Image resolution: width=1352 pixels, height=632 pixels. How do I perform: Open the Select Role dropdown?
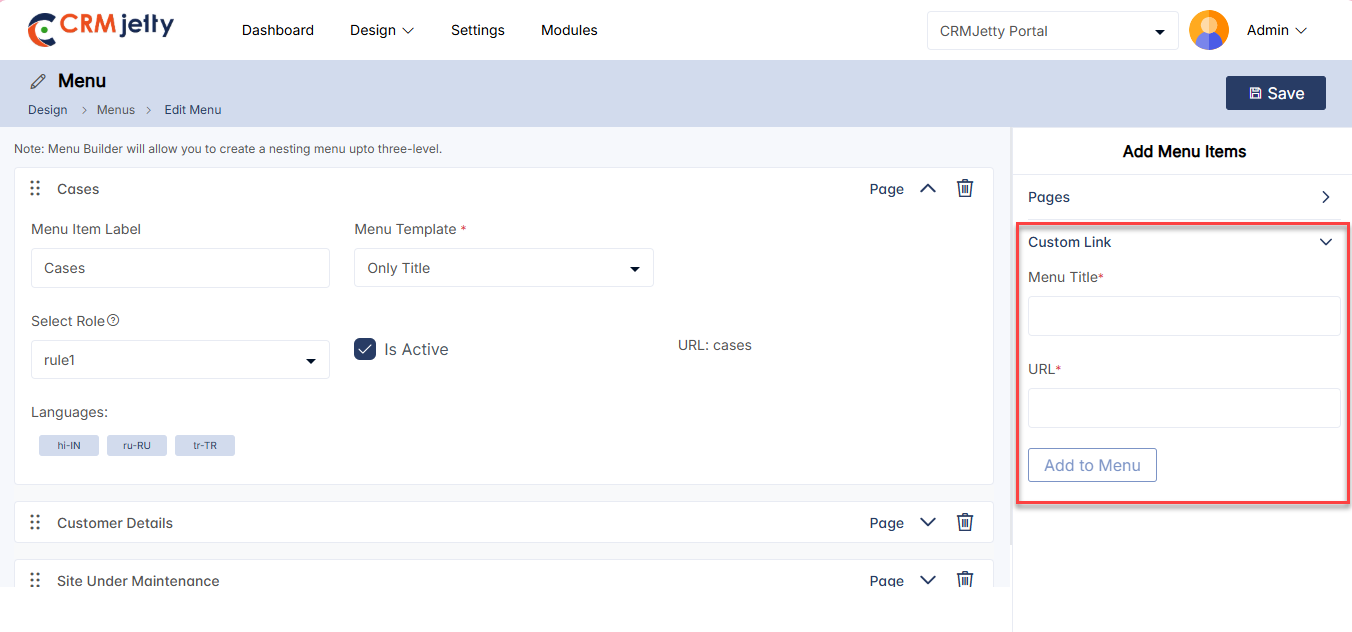click(180, 360)
